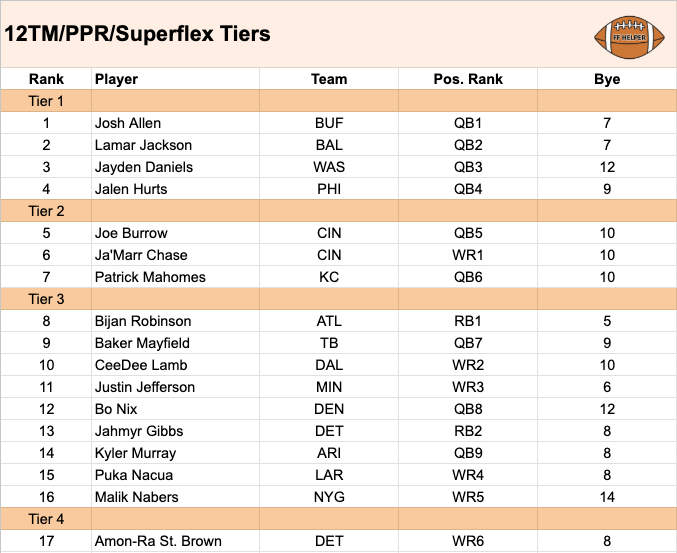Click the Pos. Rank column header
Viewport: 677px width, 553px height.
[x=468, y=79]
